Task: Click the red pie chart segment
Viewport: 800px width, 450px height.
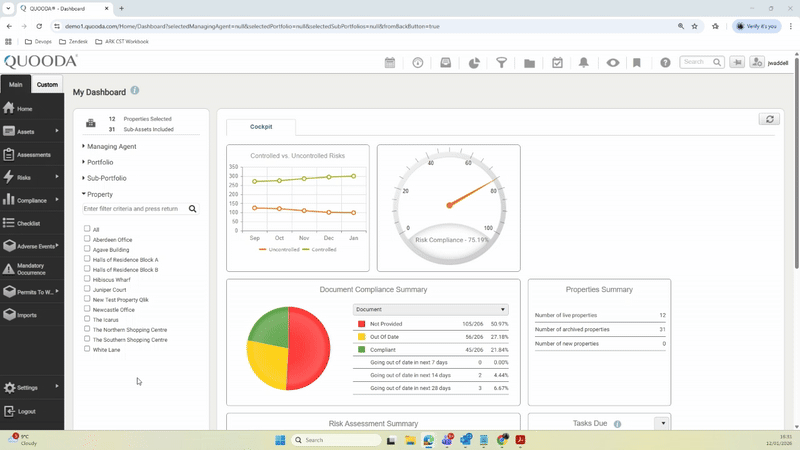Action: (x=310, y=349)
